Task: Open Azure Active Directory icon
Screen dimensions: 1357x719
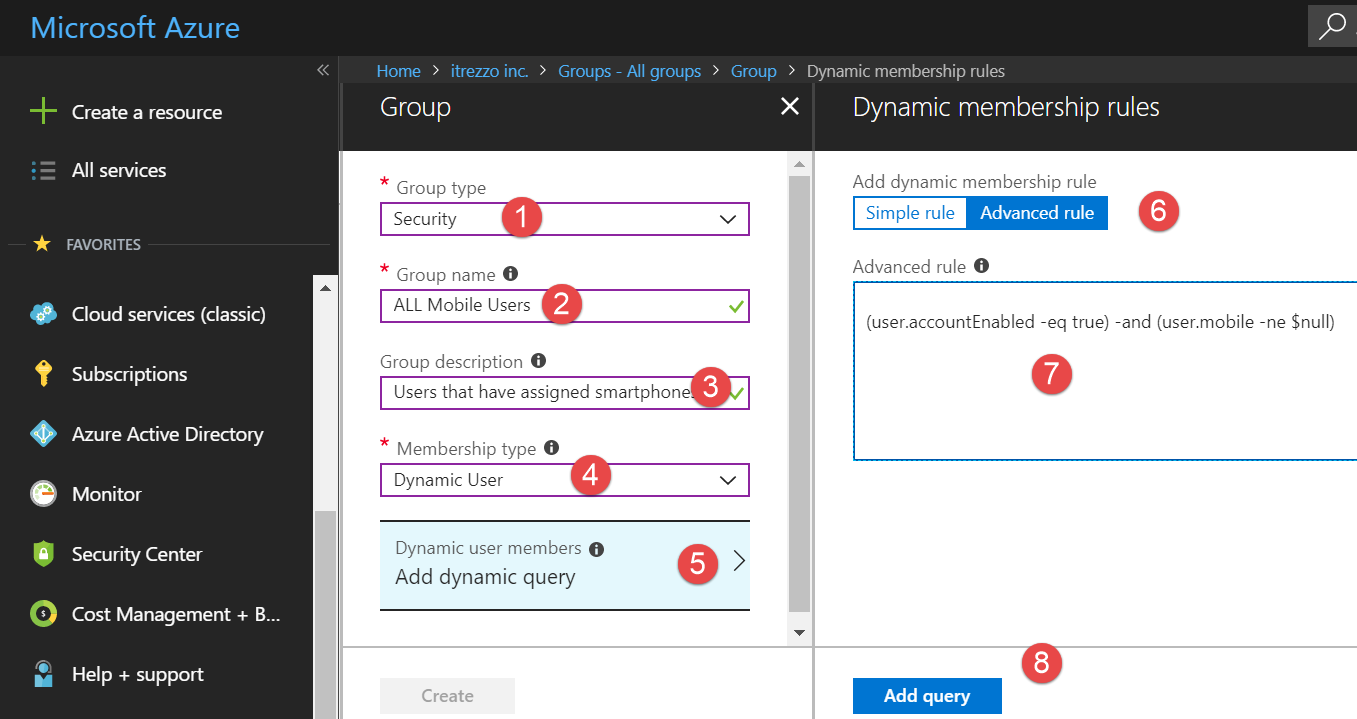Action: [43, 434]
